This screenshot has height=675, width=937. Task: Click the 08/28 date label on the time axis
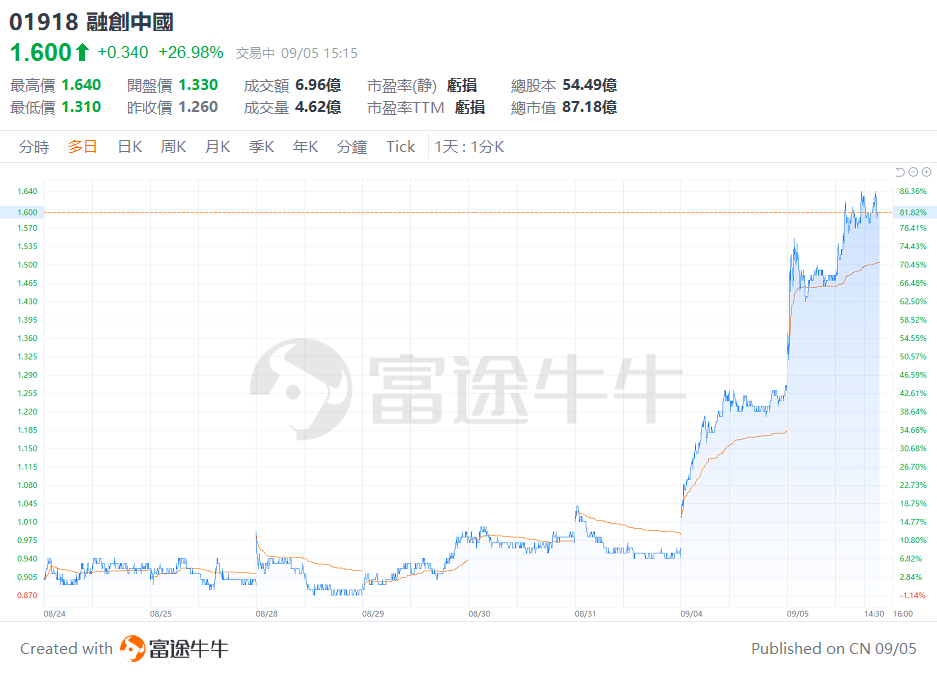pos(267,614)
